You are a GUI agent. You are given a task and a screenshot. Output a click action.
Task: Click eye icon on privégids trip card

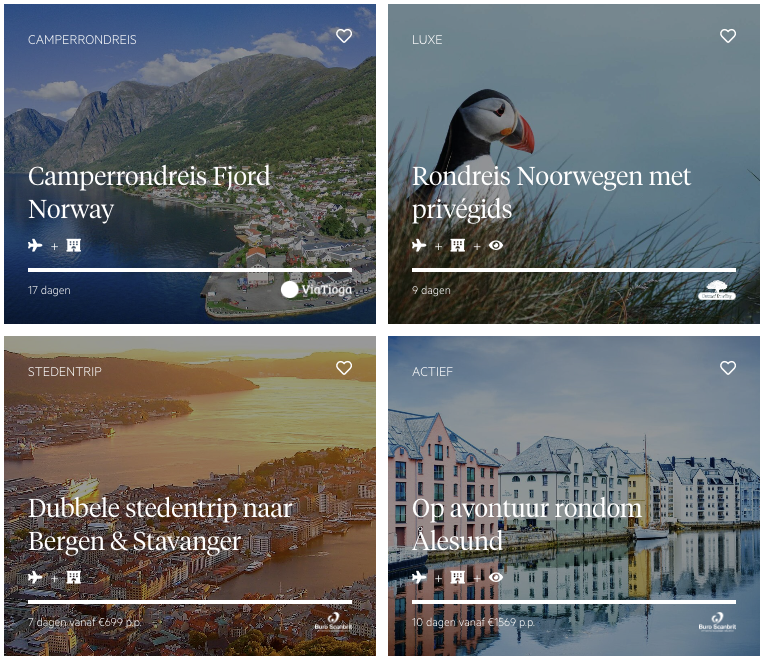click(x=496, y=245)
